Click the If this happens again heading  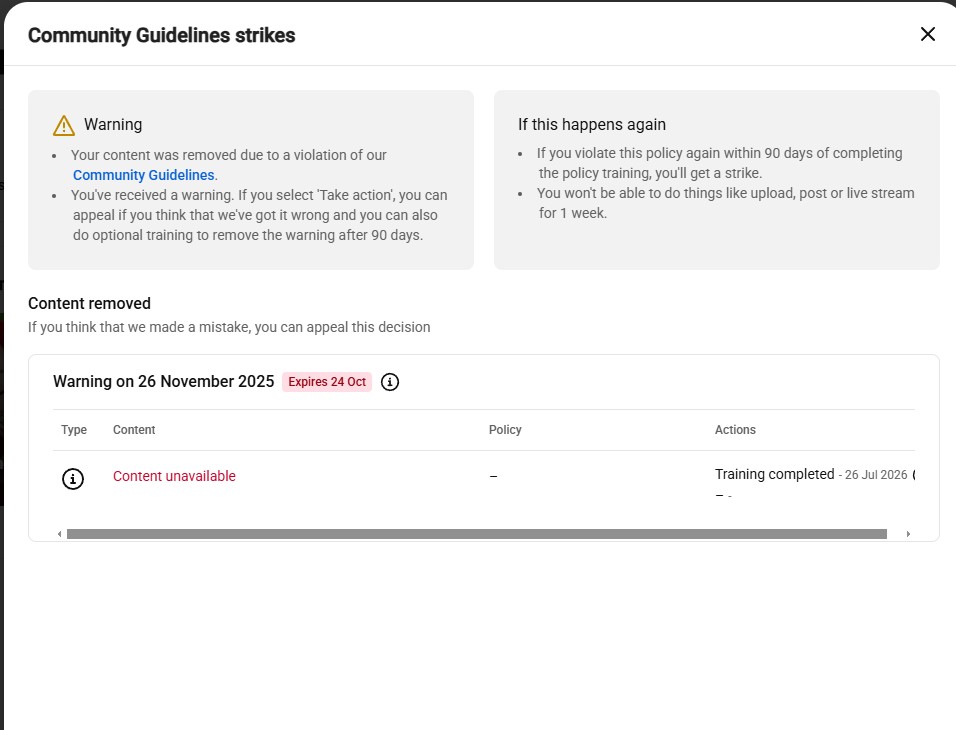tap(592, 124)
